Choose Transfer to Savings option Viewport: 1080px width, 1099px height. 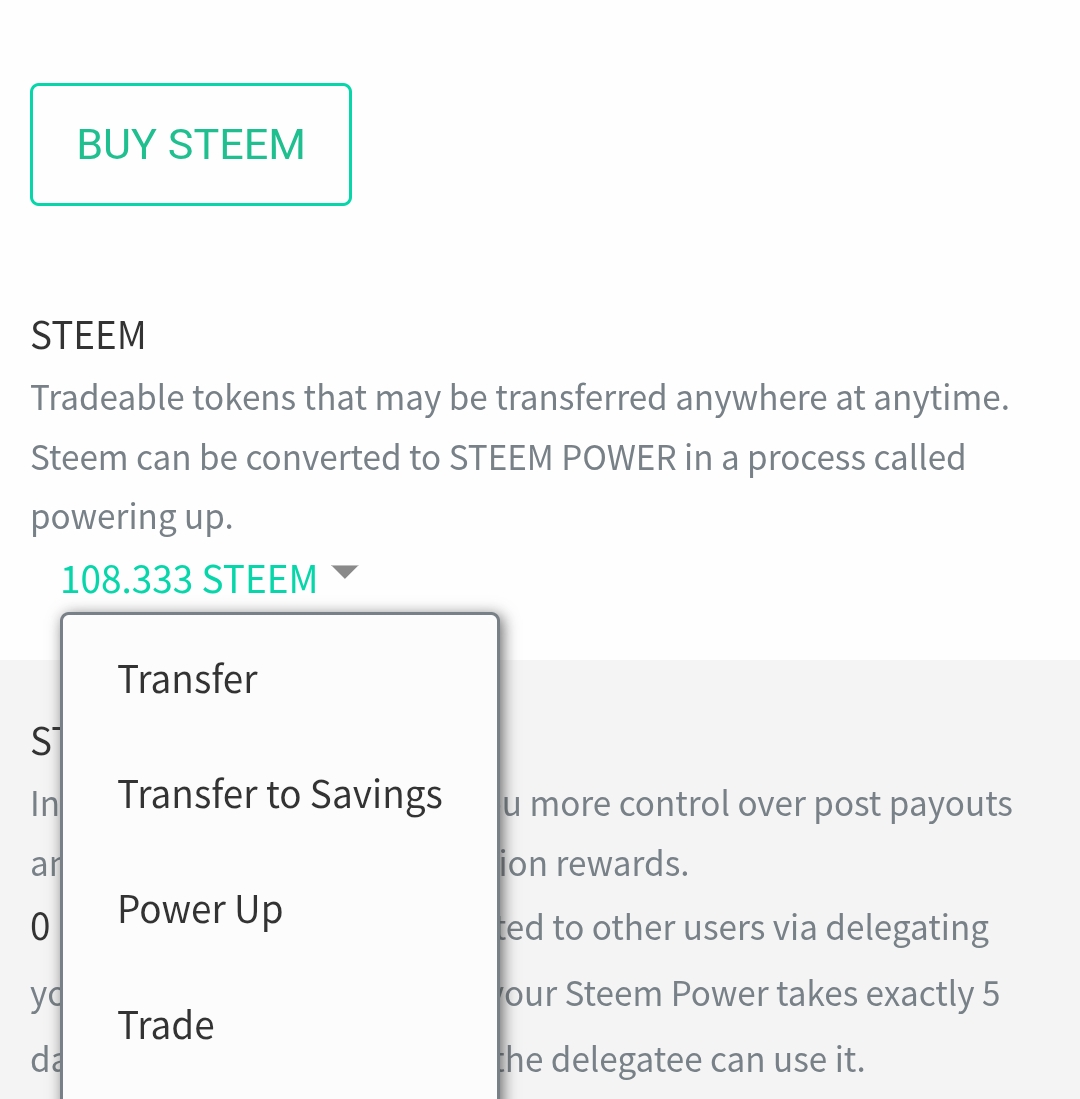pyautogui.click(x=280, y=795)
